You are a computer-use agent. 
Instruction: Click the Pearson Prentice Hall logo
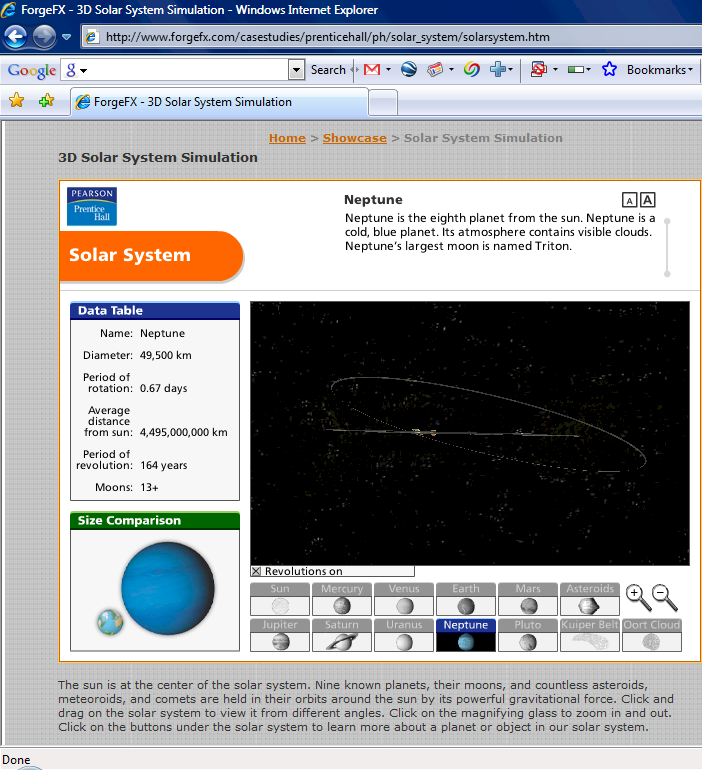tap(92, 206)
